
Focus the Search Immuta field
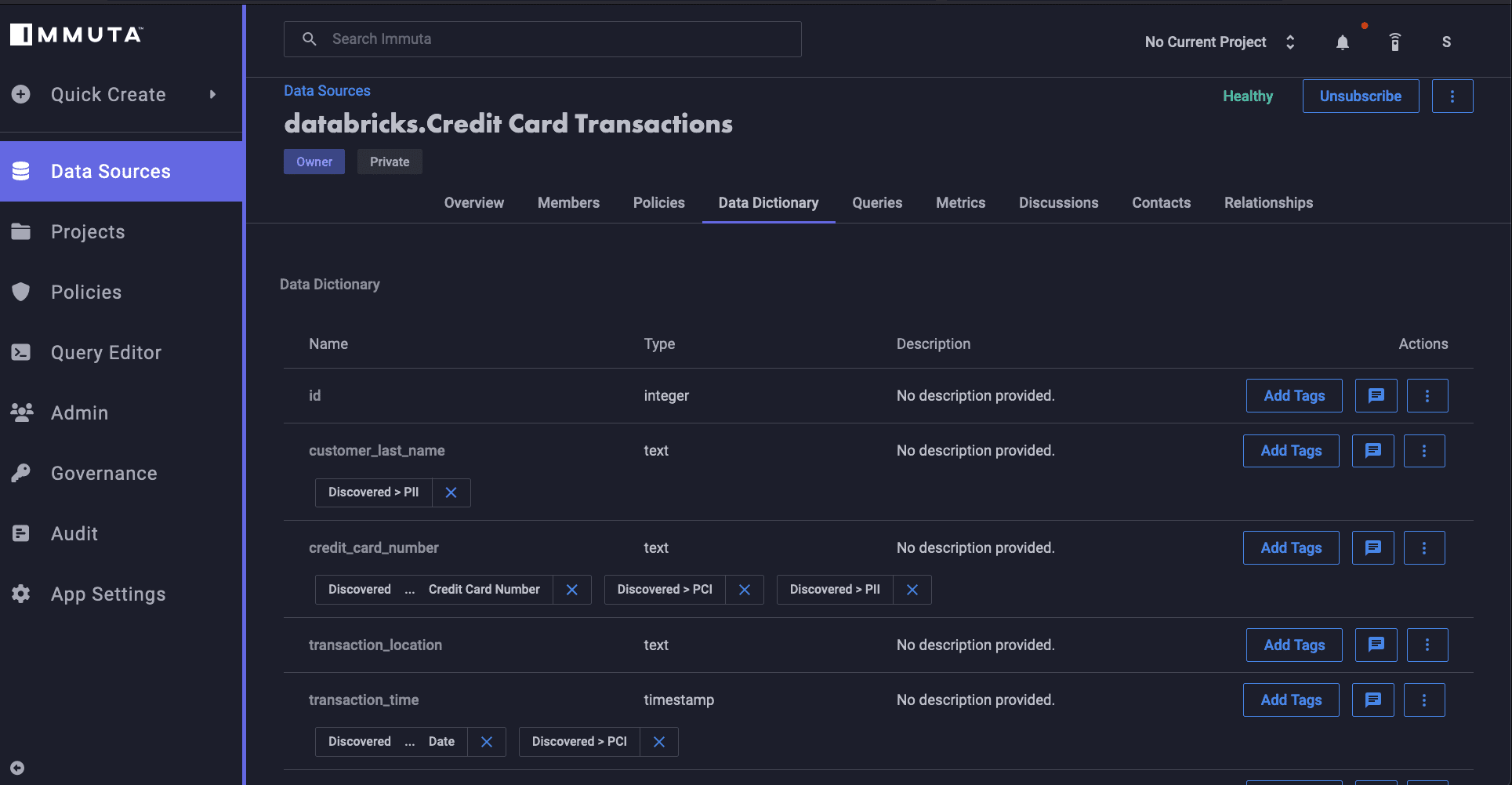(542, 39)
